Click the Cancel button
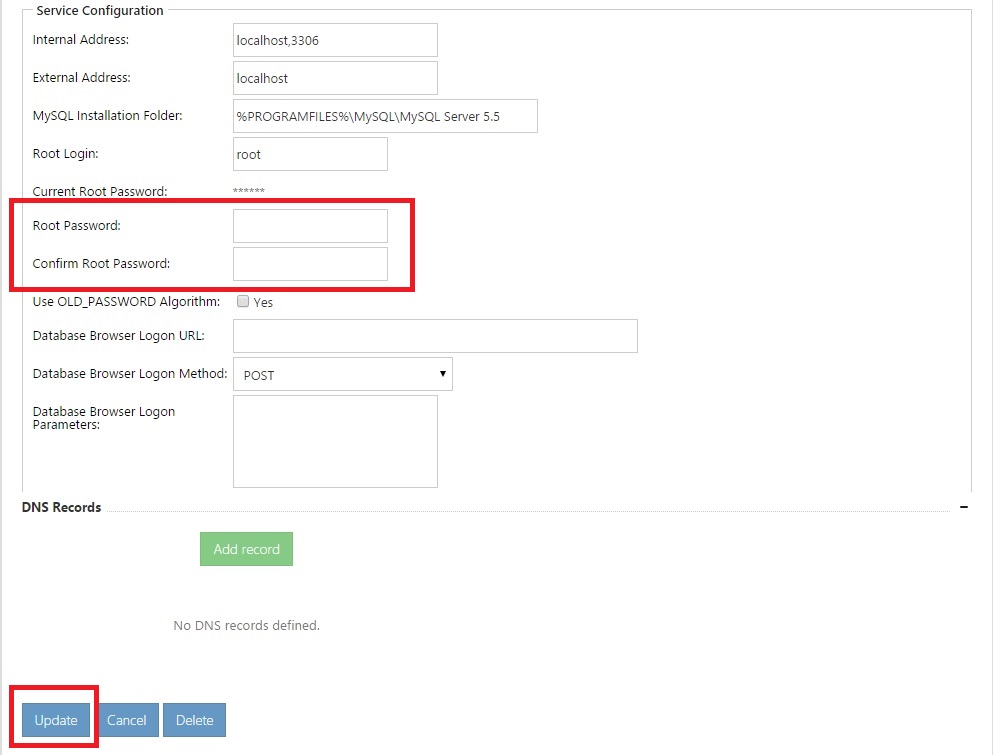 pyautogui.click(x=127, y=720)
